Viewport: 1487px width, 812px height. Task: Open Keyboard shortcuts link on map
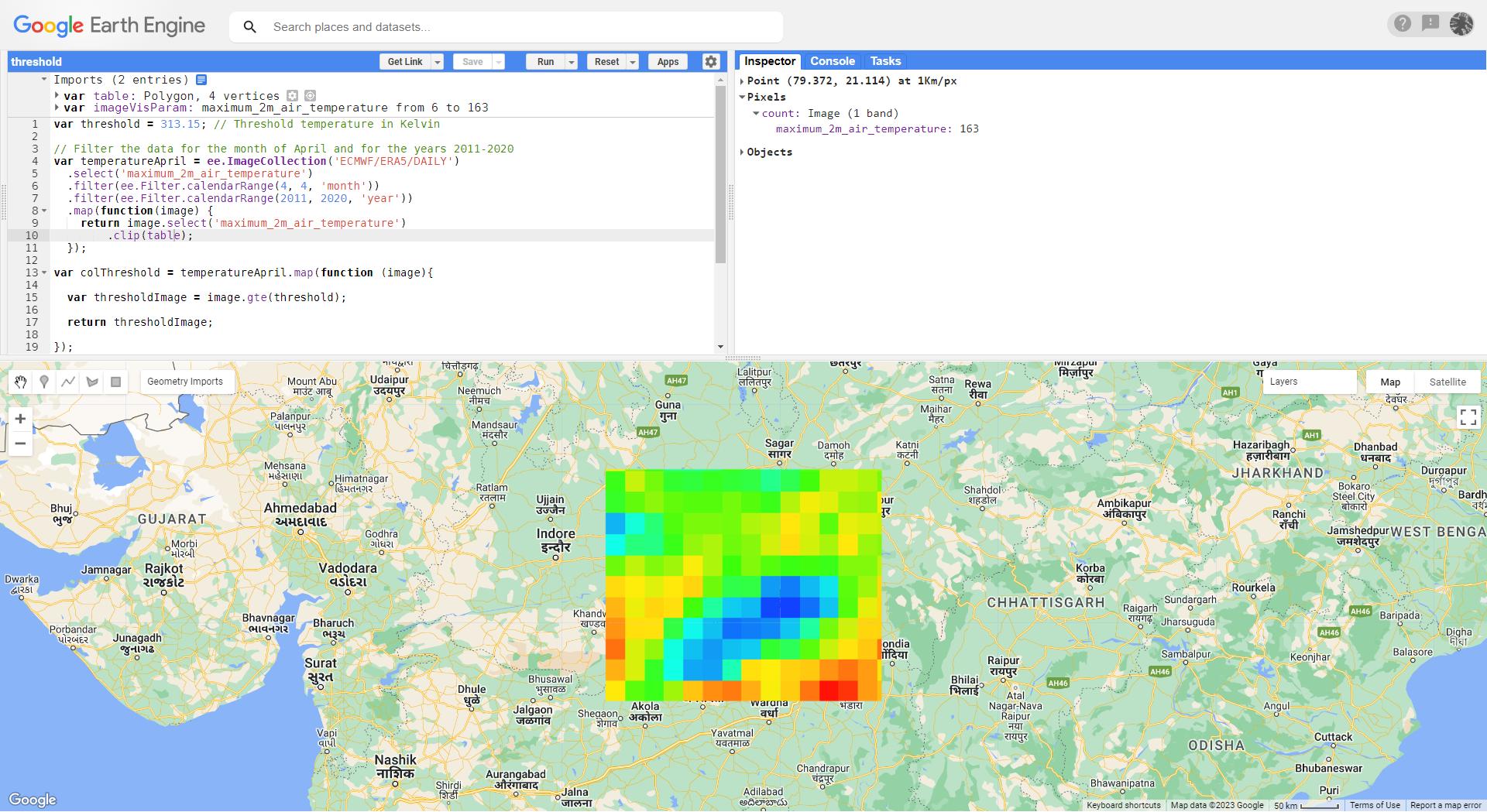click(1124, 805)
